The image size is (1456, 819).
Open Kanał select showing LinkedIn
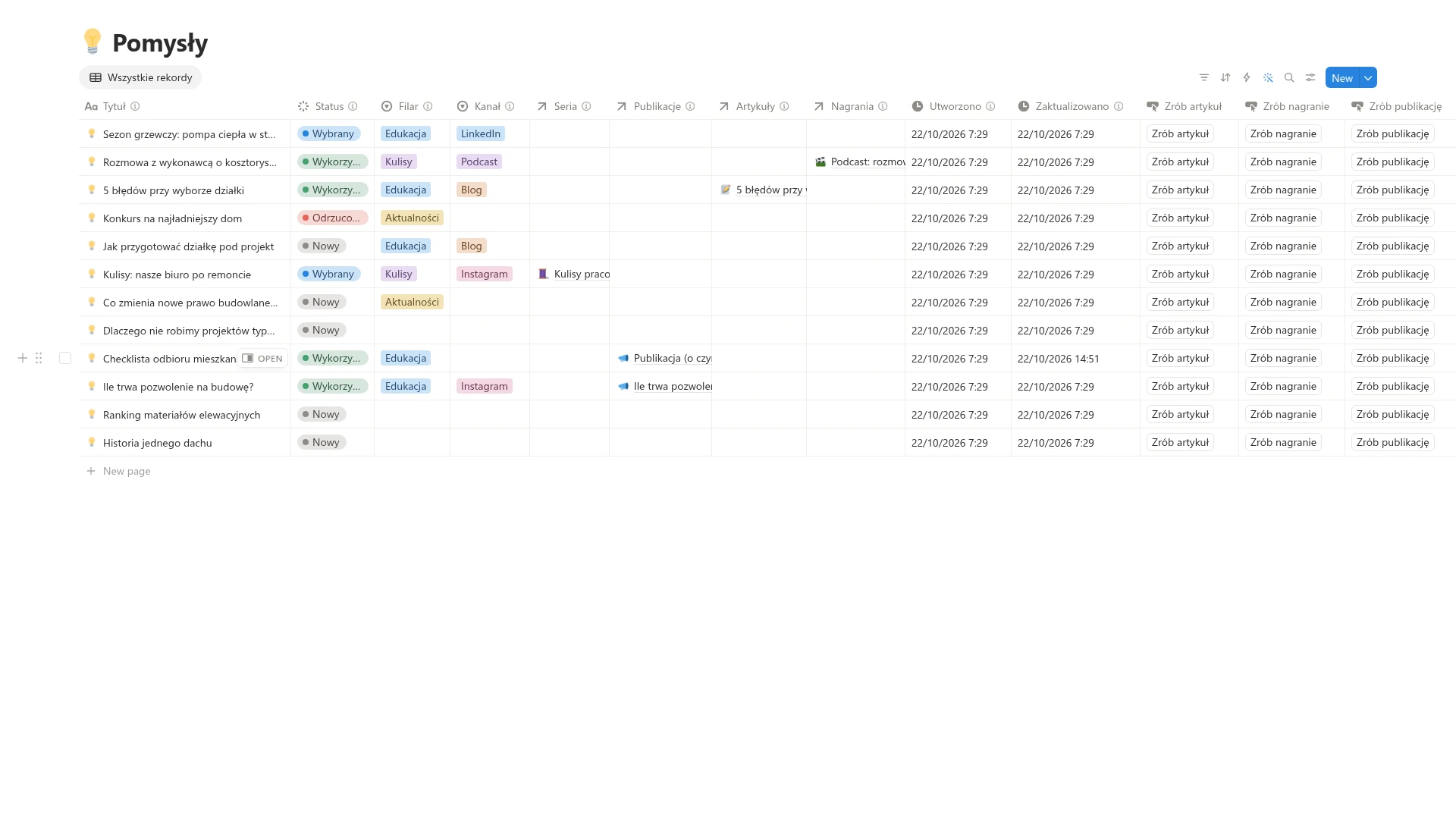[x=481, y=133]
